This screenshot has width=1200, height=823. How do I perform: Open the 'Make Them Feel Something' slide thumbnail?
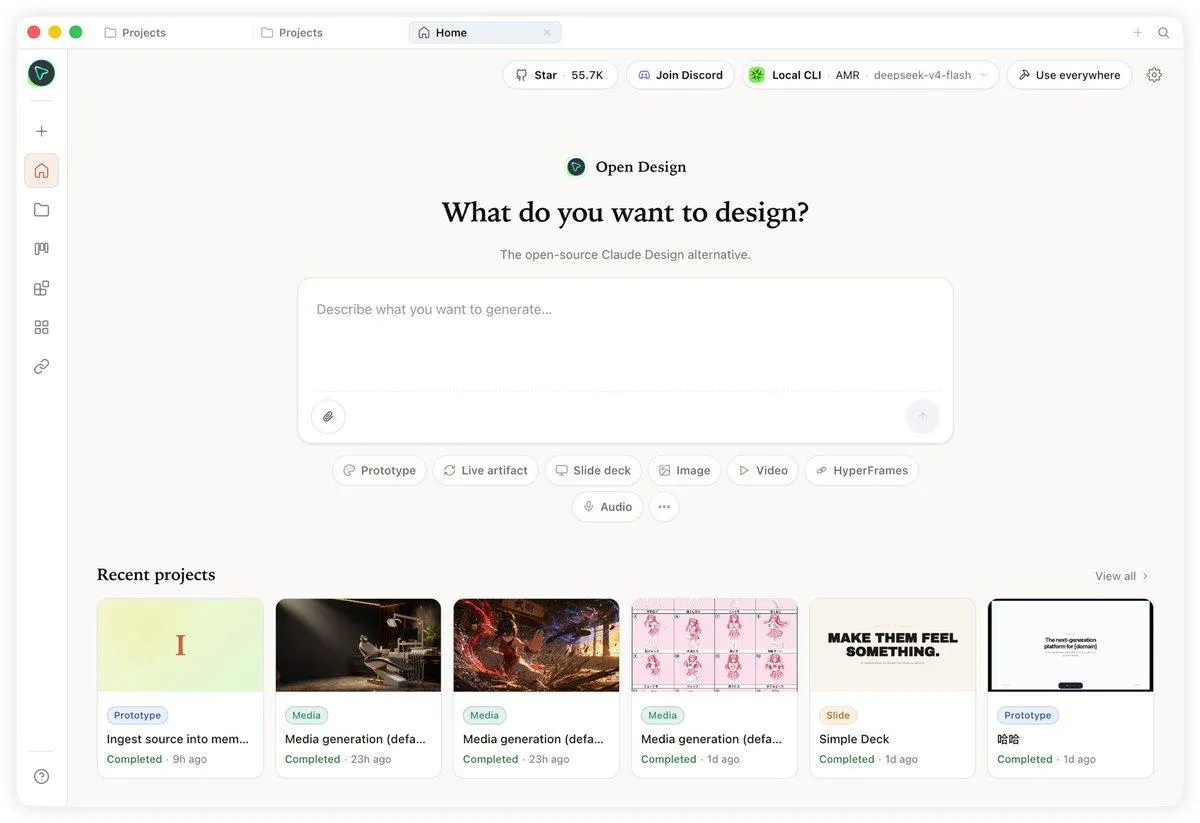point(892,645)
